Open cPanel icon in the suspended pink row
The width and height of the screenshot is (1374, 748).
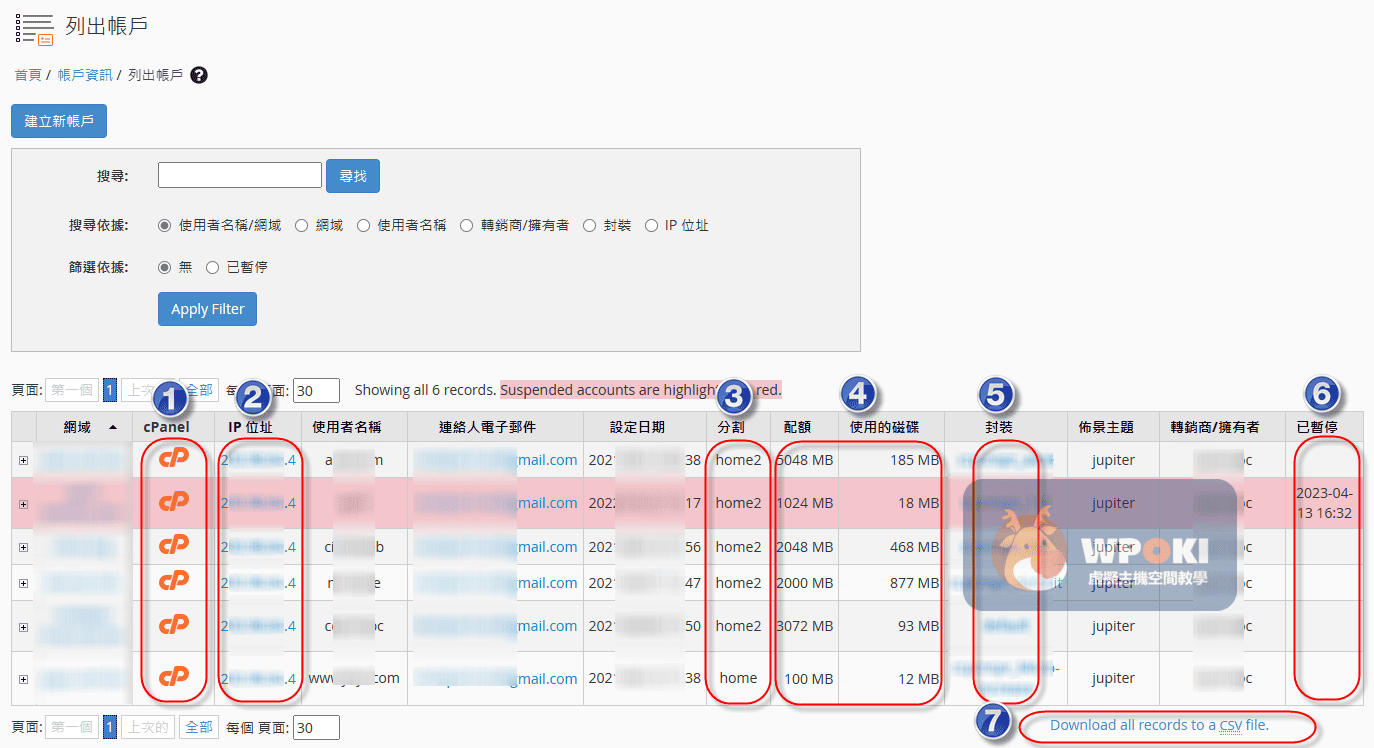pyautogui.click(x=174, y=502)
